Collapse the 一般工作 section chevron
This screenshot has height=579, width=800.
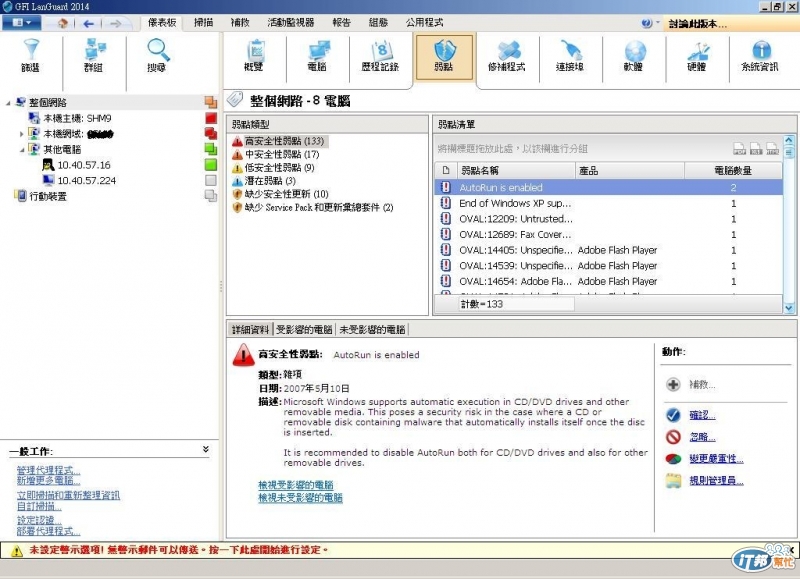point(206,449)
